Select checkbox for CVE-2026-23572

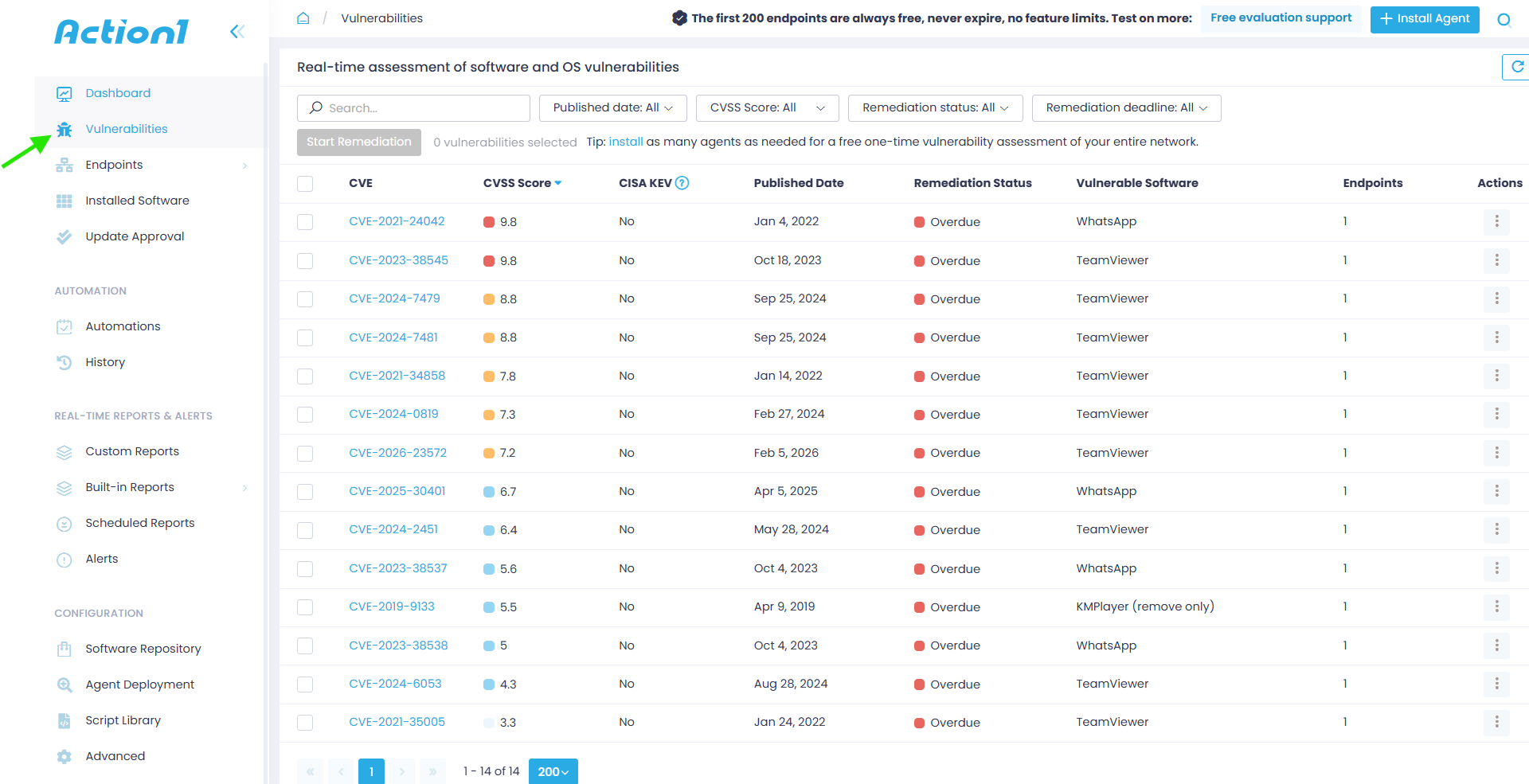tap(305, 454)
